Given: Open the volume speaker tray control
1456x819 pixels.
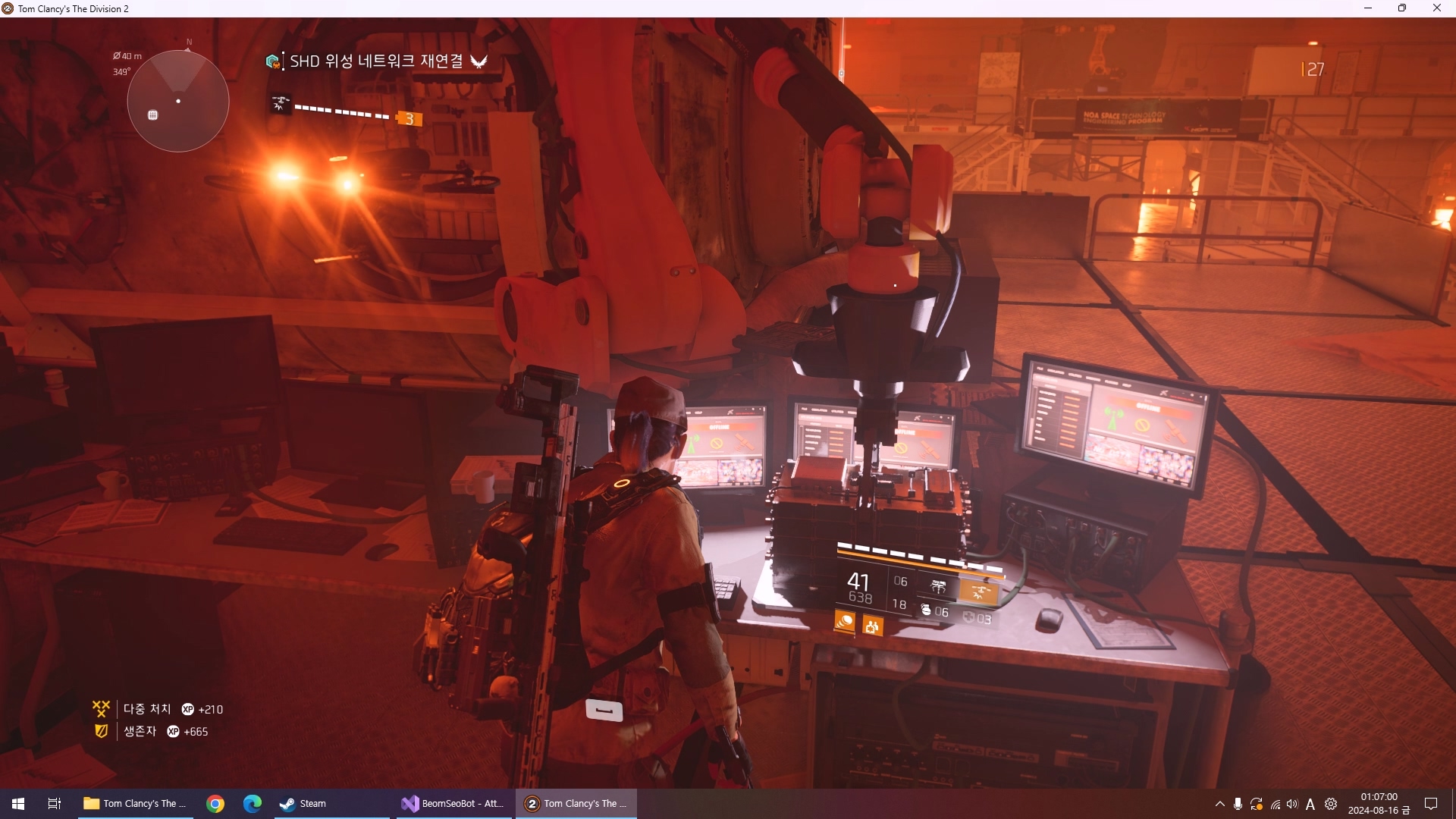Looking at the screenshot, I should click(x=1292, y=804).
